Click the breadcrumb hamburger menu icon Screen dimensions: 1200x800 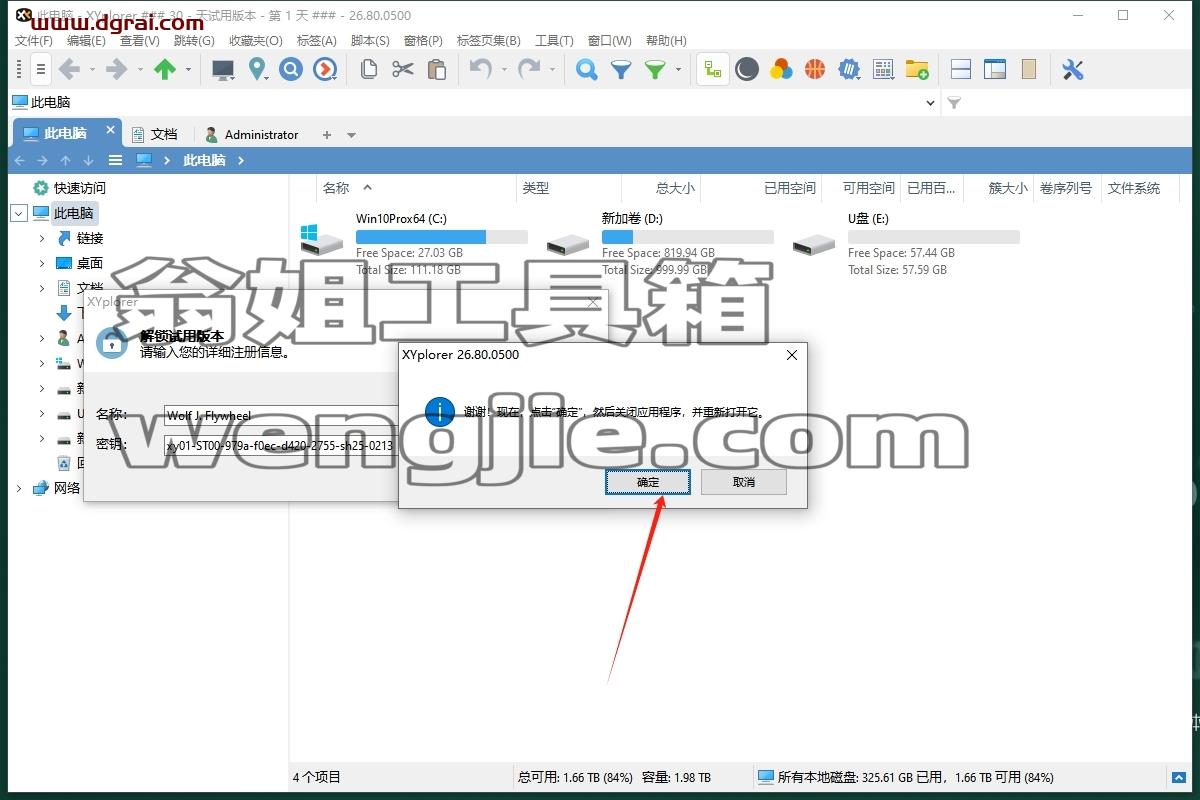(115, 160)
